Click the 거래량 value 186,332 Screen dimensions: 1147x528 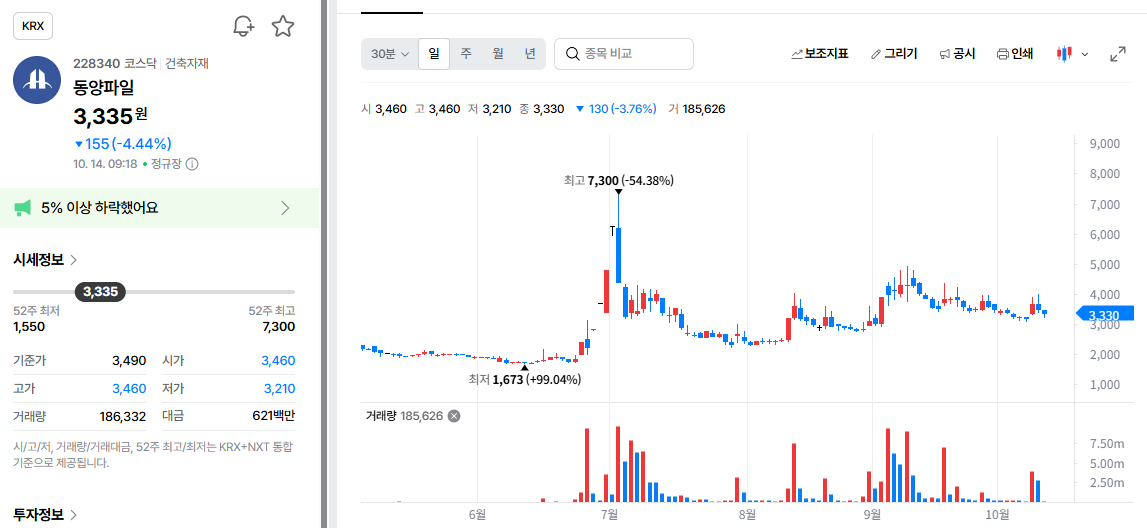(123, 417)
